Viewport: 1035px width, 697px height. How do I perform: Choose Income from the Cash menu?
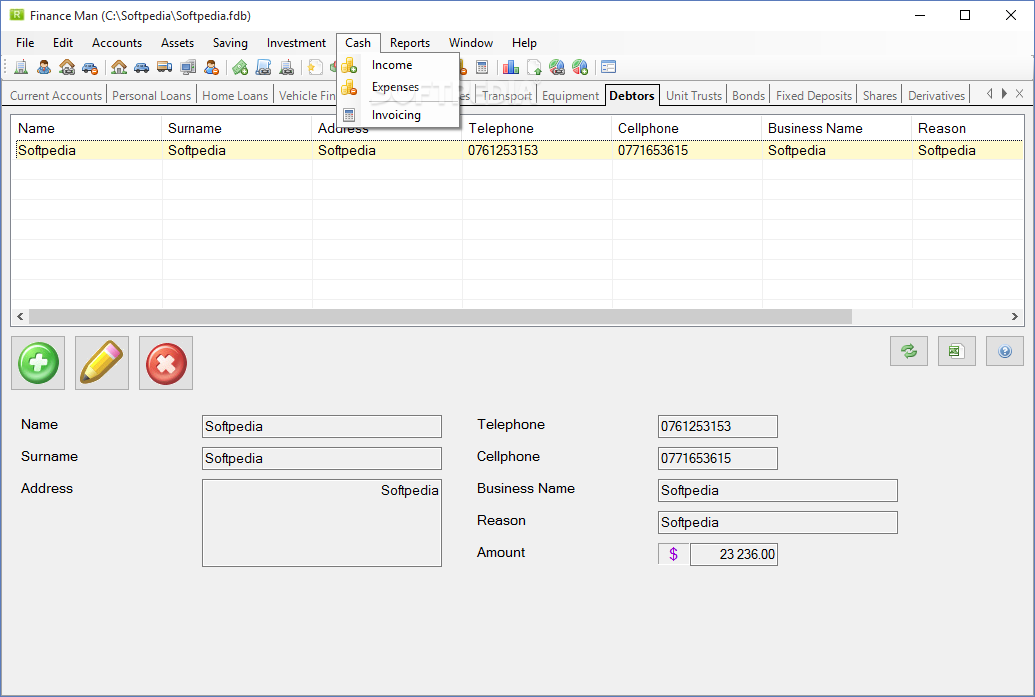[398, 65]
